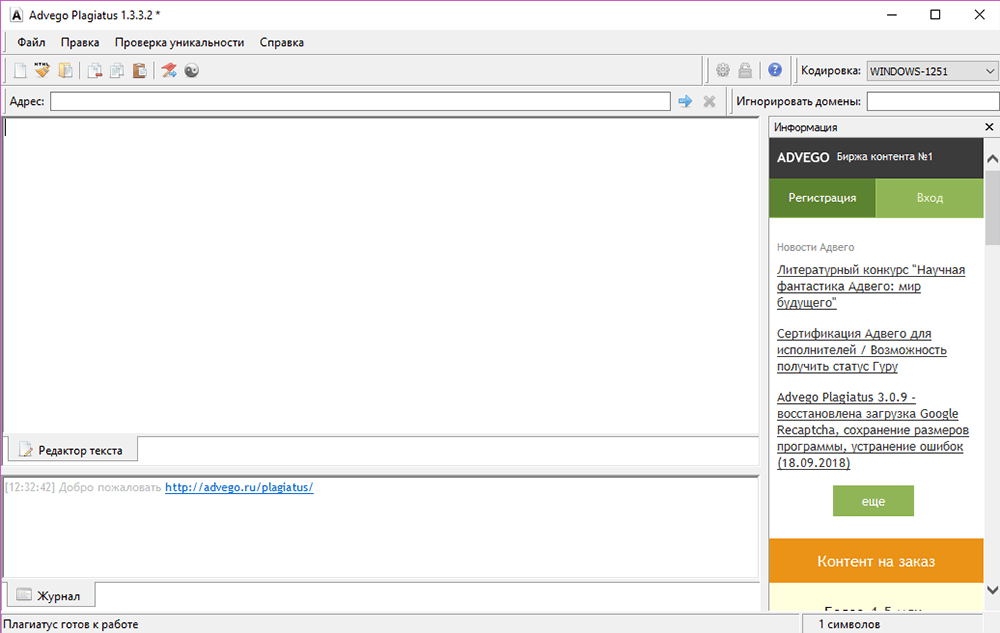Start uniqueness check with red flag icon
This screenshot has height=633, width=1000.
click(x=169, y=70)
